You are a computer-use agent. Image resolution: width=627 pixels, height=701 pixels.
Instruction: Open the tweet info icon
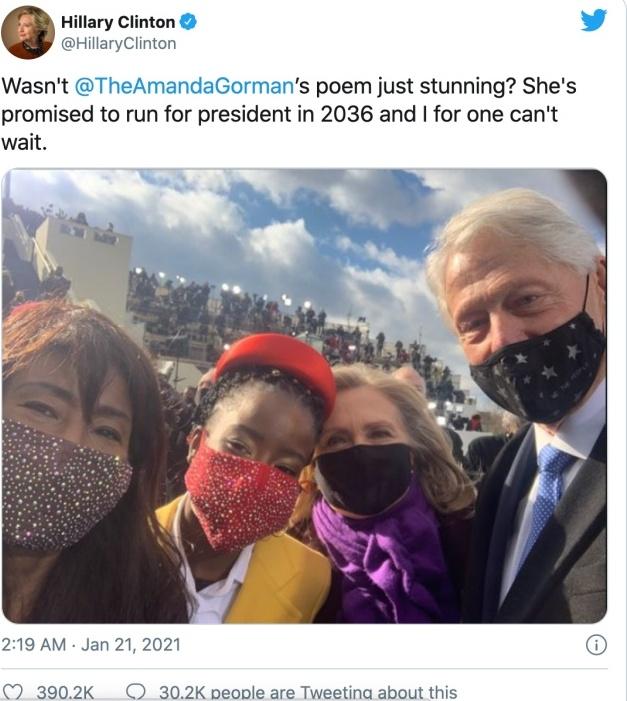[x=596, y=645]
